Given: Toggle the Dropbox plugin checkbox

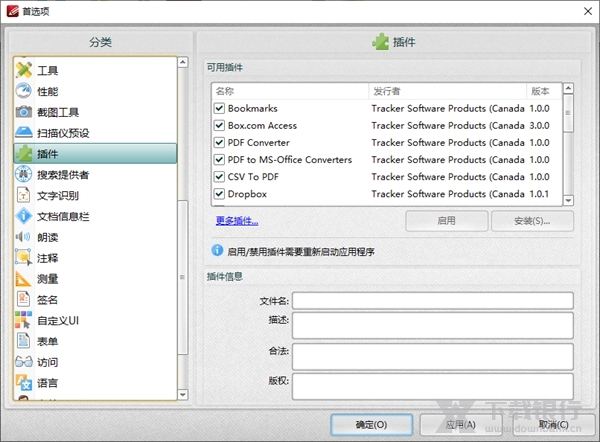Looking at the screenshot, I should coord(219,194).
